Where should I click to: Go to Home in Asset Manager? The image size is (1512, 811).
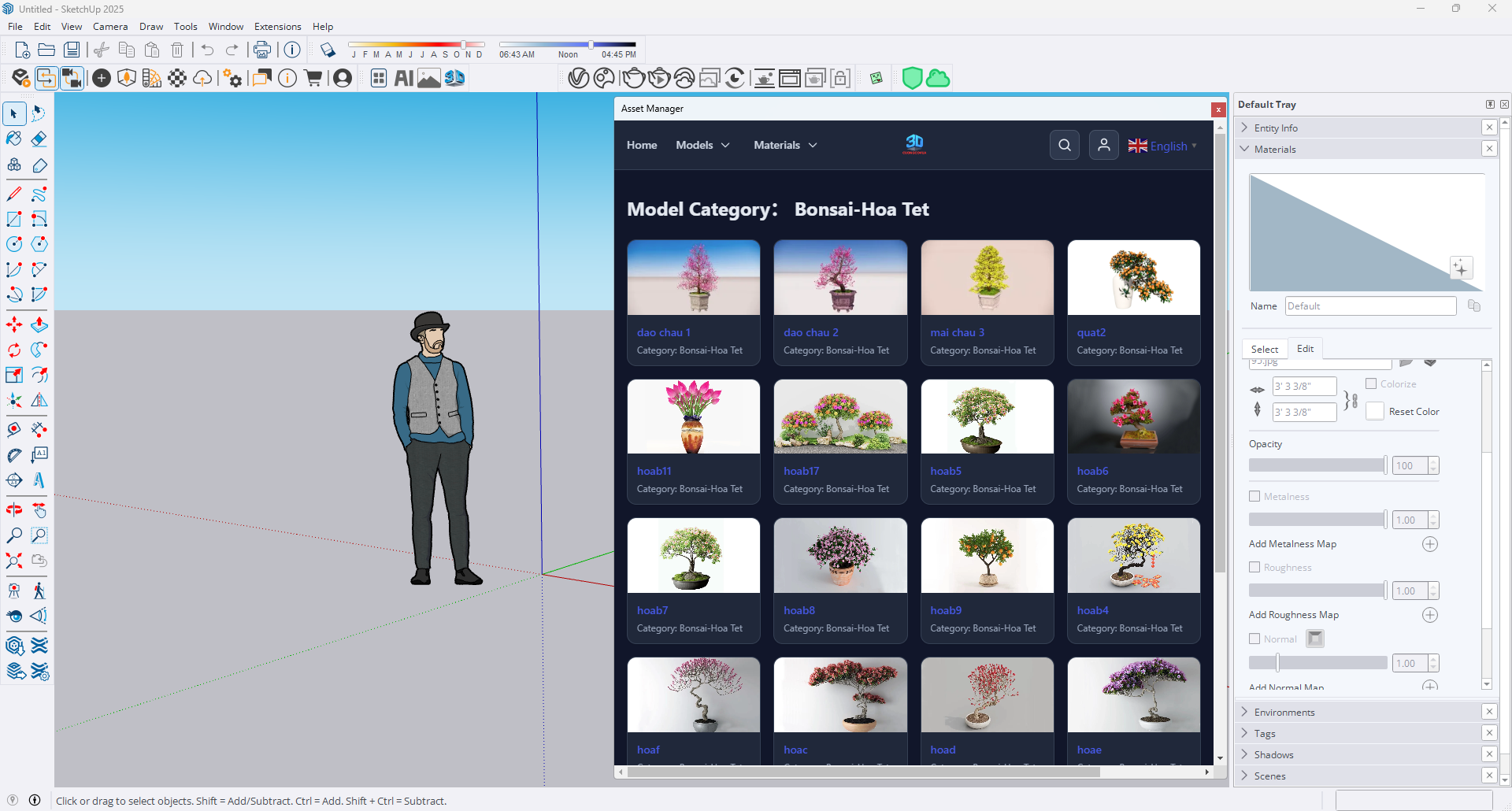click(641, 145)
